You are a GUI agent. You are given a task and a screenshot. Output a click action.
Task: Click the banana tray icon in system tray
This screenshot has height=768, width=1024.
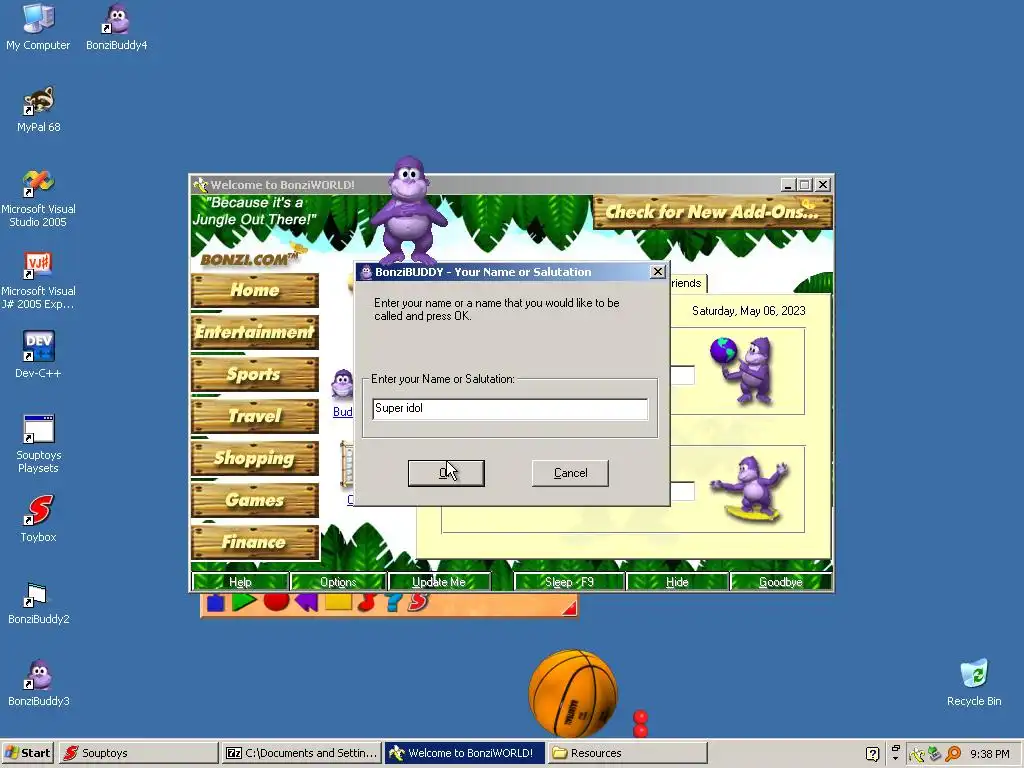pyautogui.click(x=917, y=754)
